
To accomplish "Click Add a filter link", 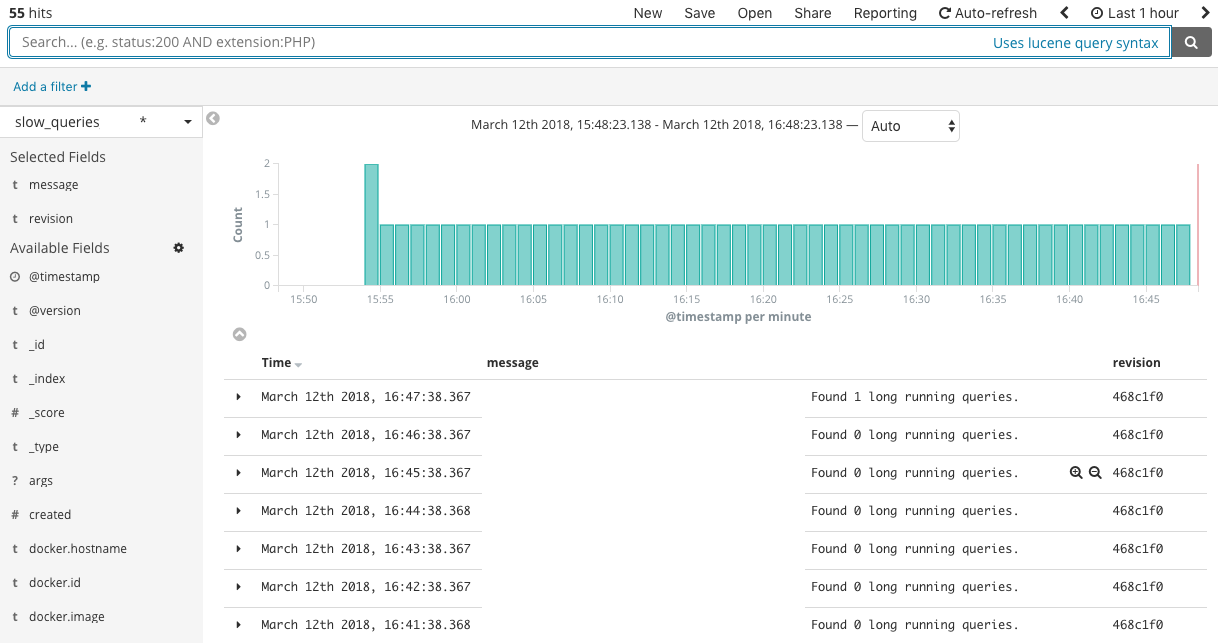I will 52,87.
